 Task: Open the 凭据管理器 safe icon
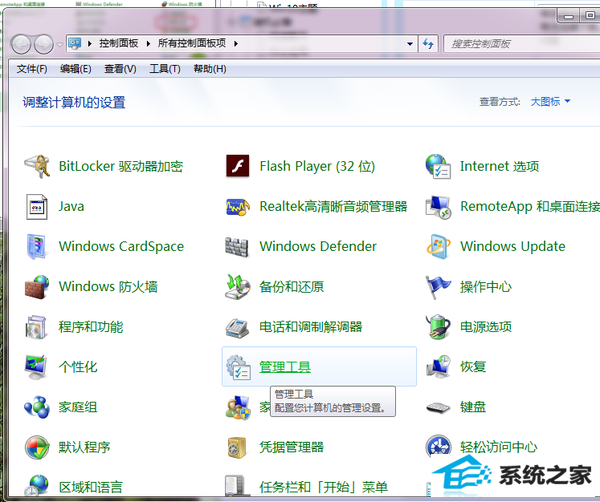coord(237,448)
